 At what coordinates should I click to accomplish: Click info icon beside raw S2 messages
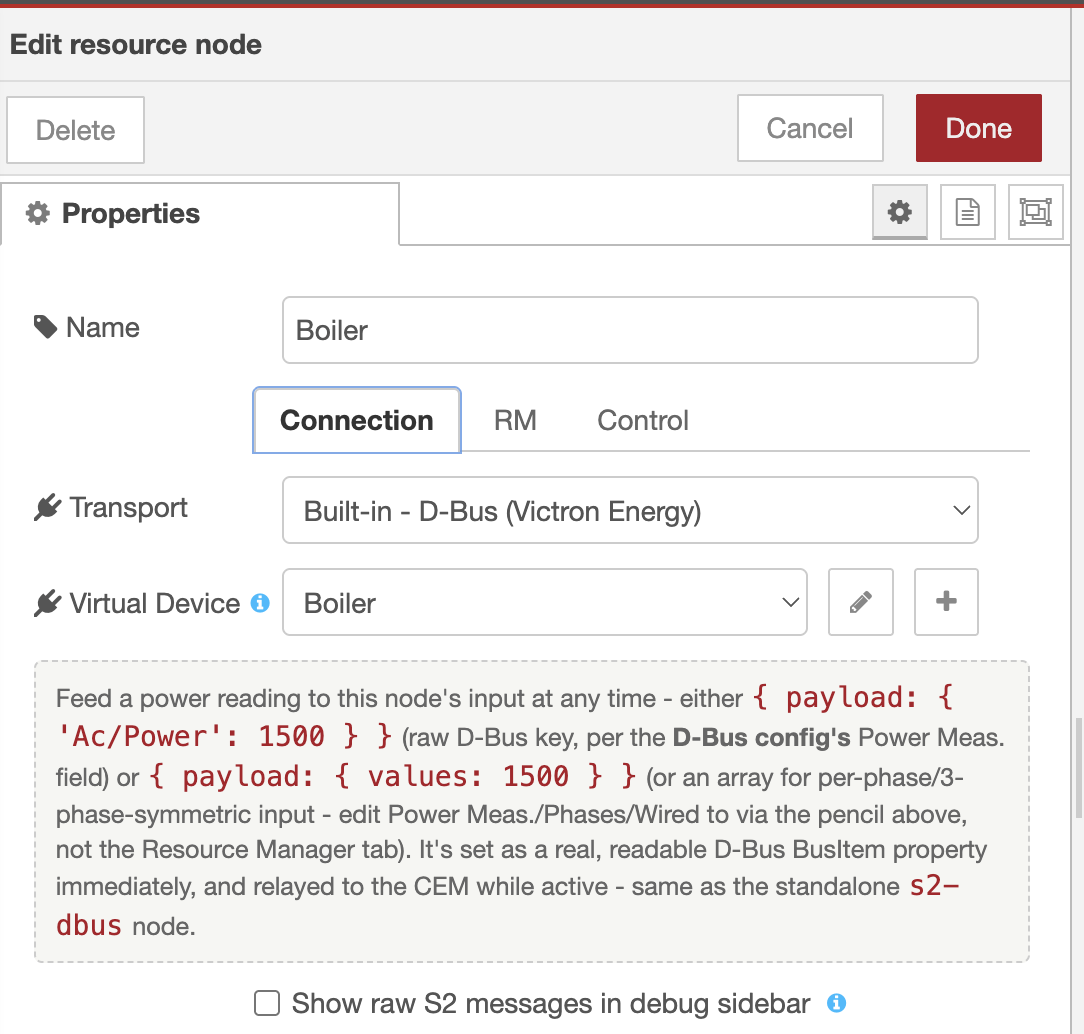pos(837,1003)
